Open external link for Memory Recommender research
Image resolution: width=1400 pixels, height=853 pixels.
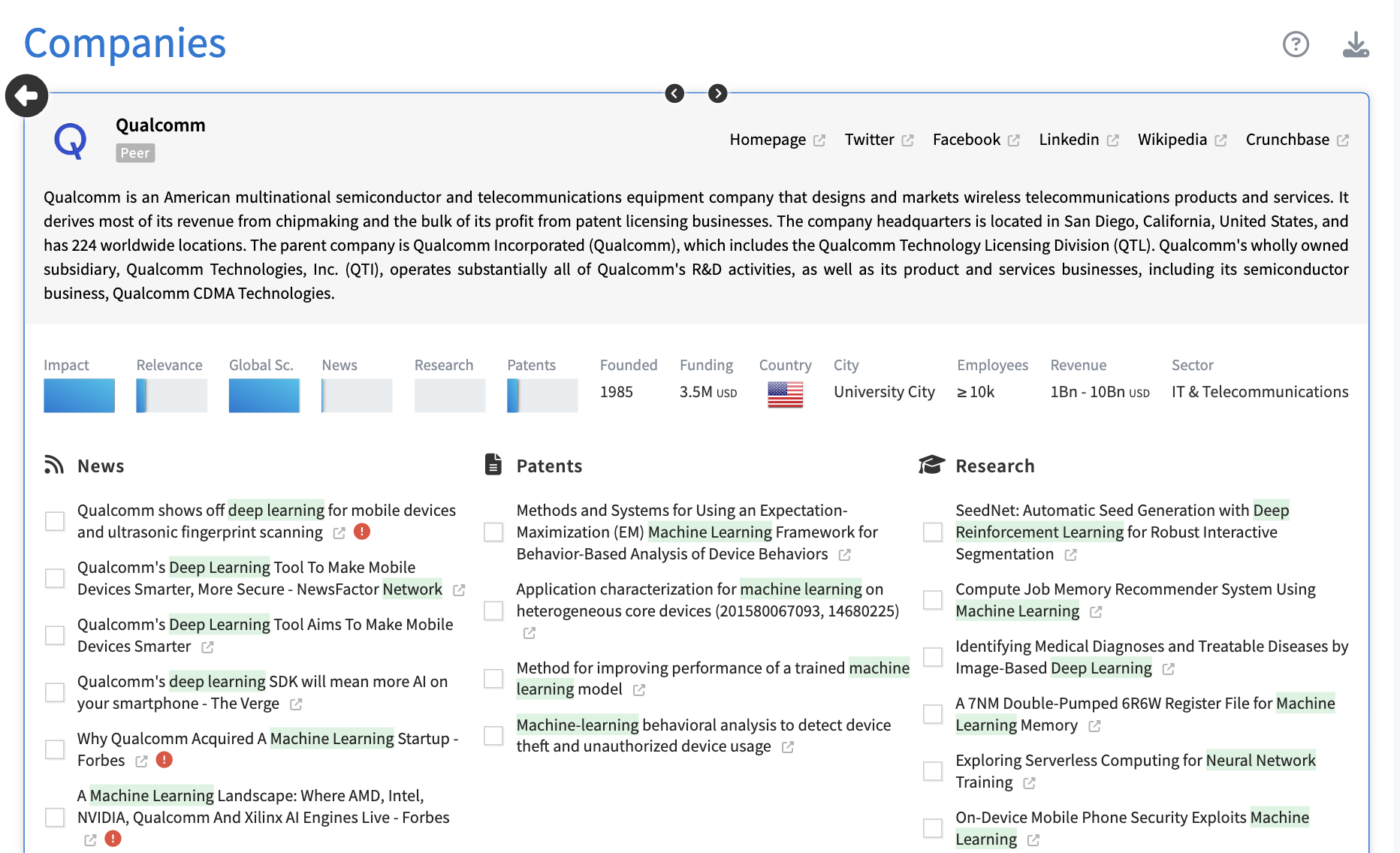[x=1097, y=612]
